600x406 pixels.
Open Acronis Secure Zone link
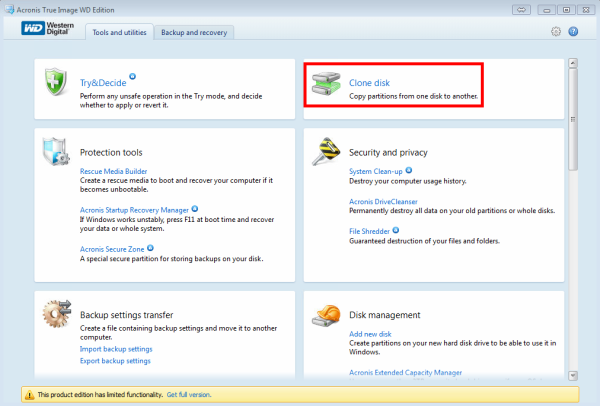click(112, 249)
